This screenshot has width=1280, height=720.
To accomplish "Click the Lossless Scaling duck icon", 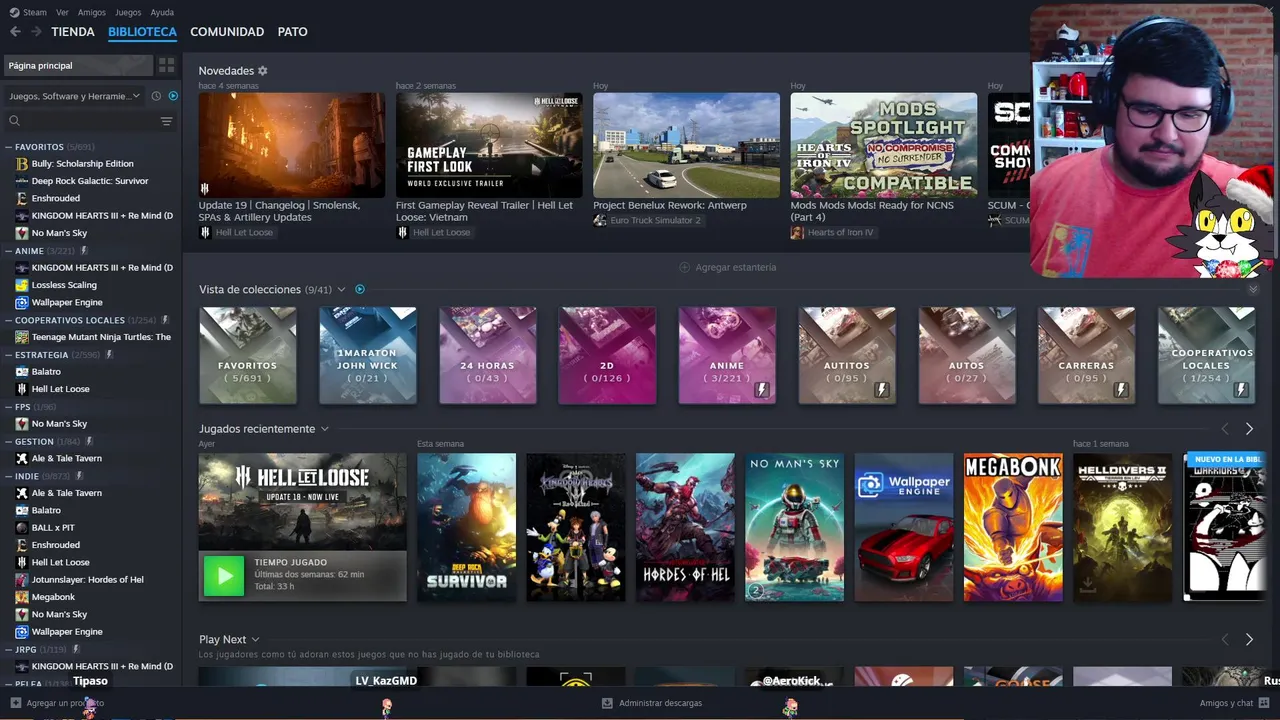I will [22, 285].
